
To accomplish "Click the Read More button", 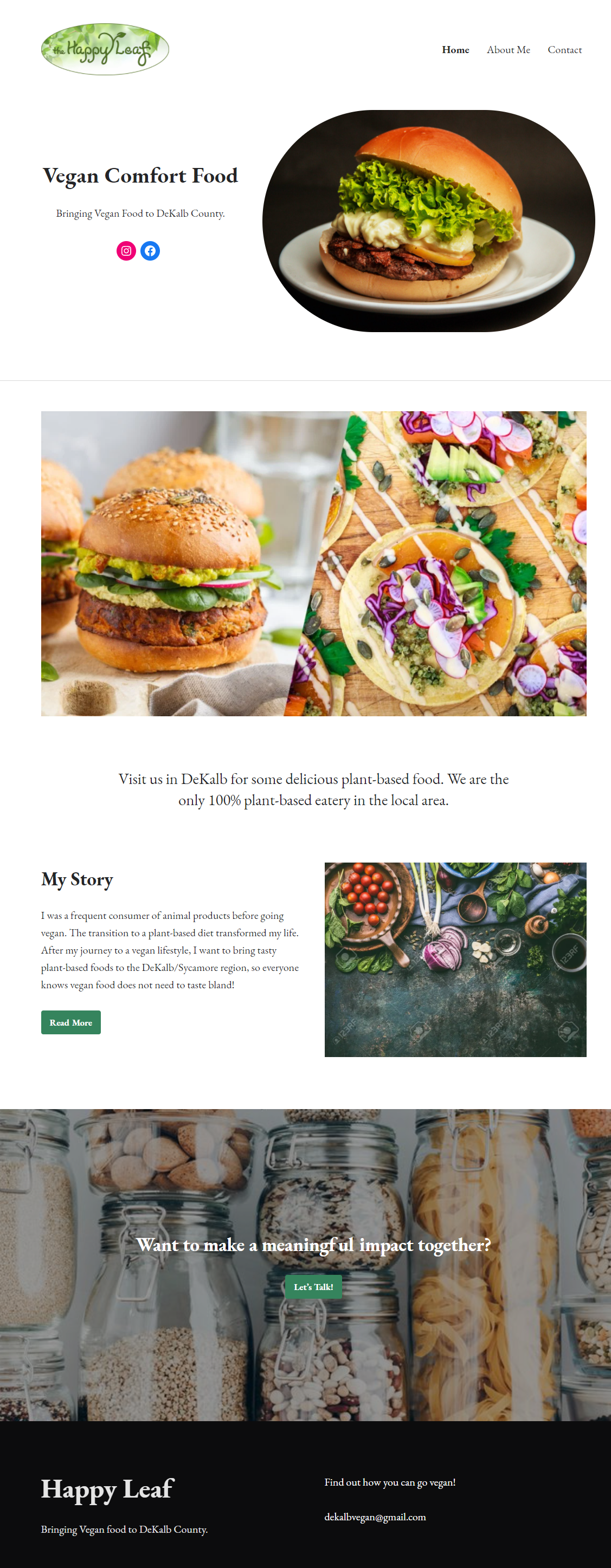I will click(70, 1022).
